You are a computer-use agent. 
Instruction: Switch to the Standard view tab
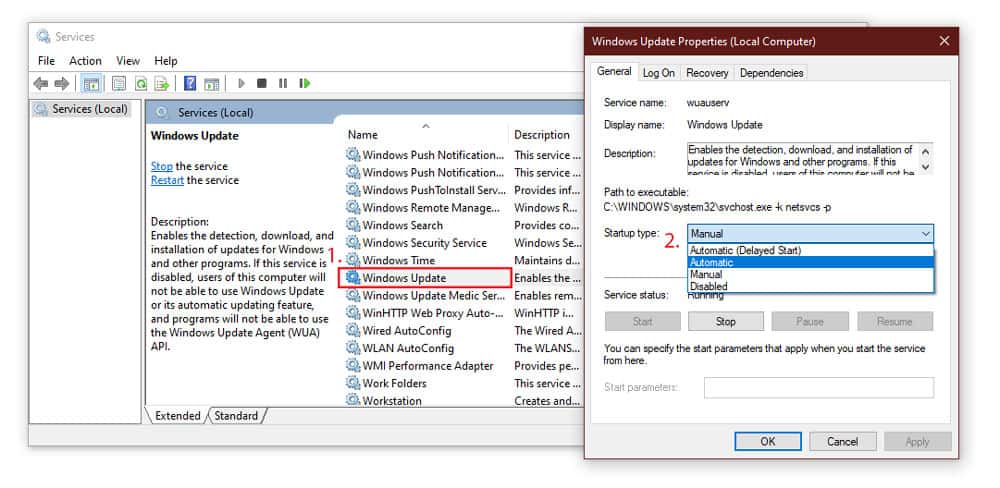coord(236,416)
